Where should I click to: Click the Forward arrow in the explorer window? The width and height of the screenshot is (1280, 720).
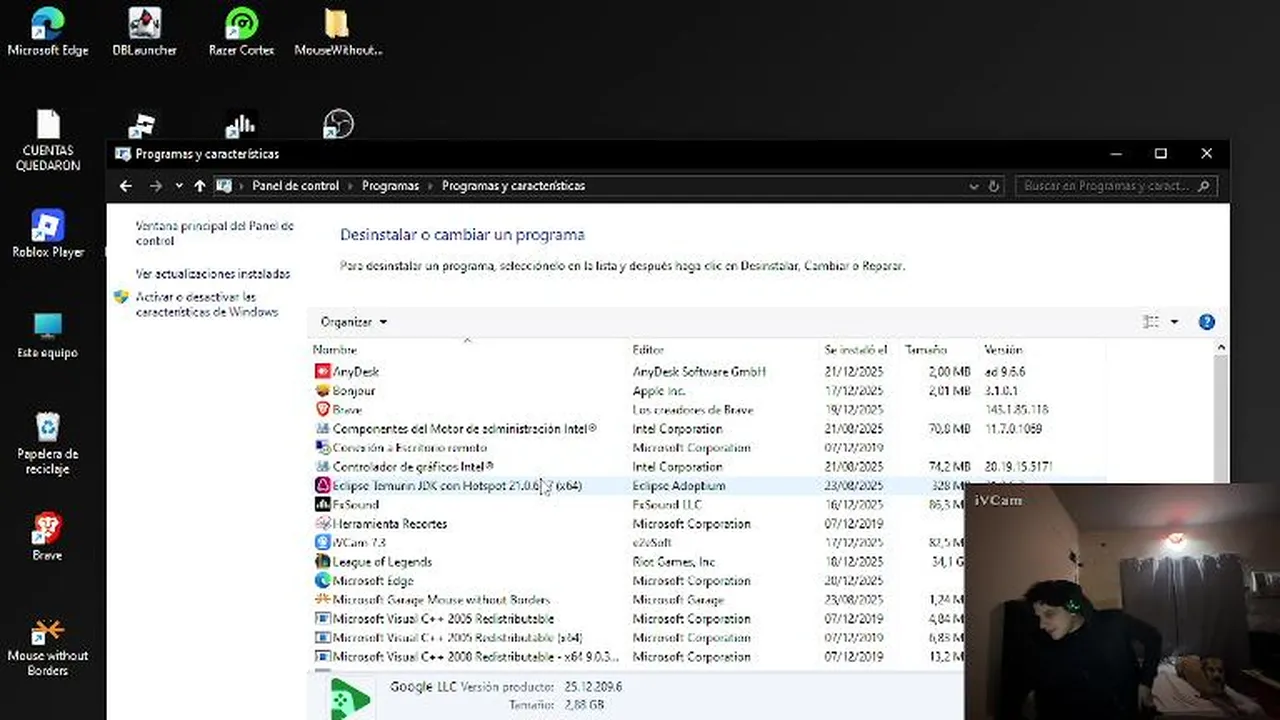point(155,186)
